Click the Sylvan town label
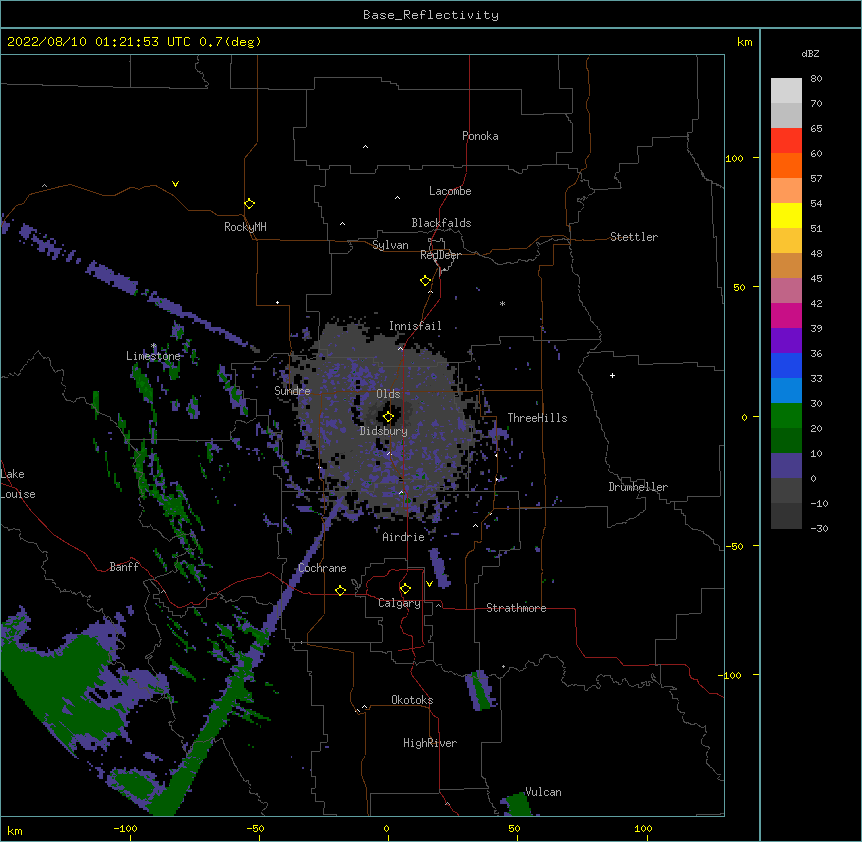The image size is (862, 842). pos(390,245)
